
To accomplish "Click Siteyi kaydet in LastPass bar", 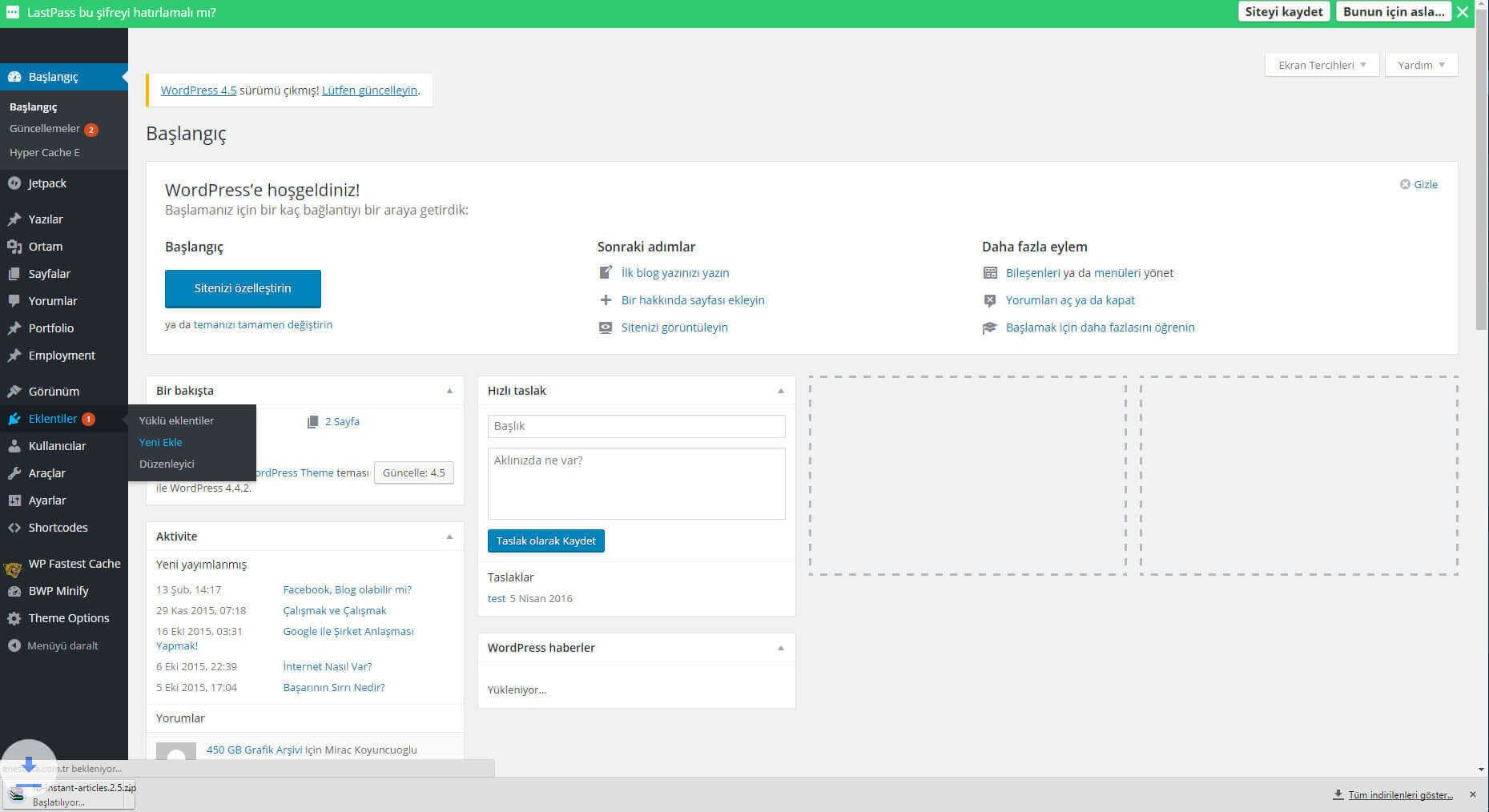I will pyautogui.click(x=1284, y=11).
